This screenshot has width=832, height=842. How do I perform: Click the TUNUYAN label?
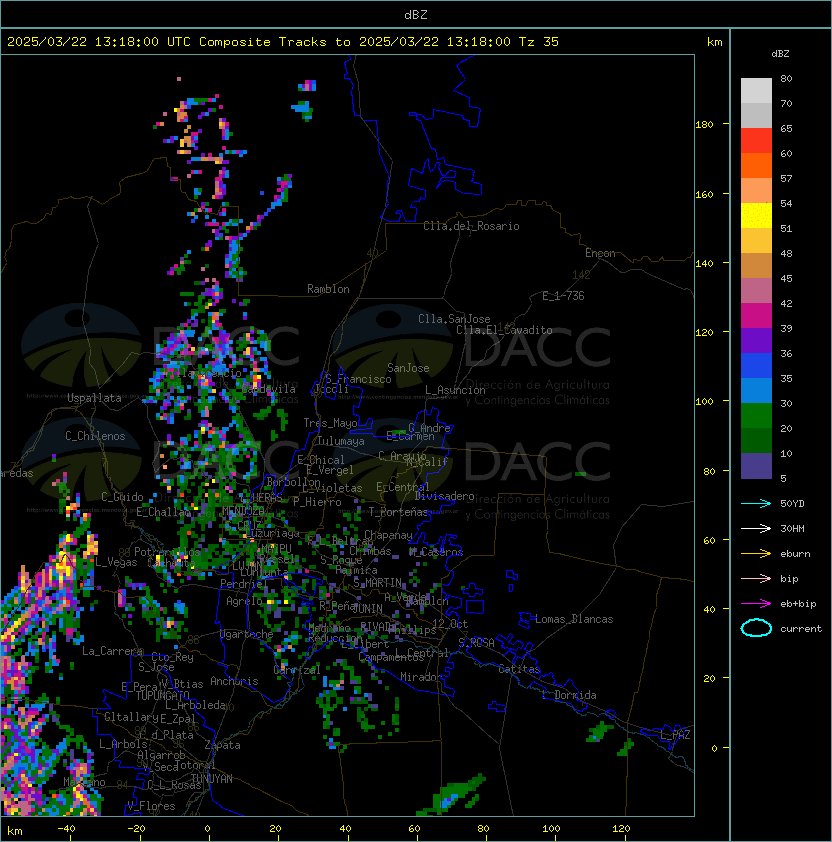212,779
